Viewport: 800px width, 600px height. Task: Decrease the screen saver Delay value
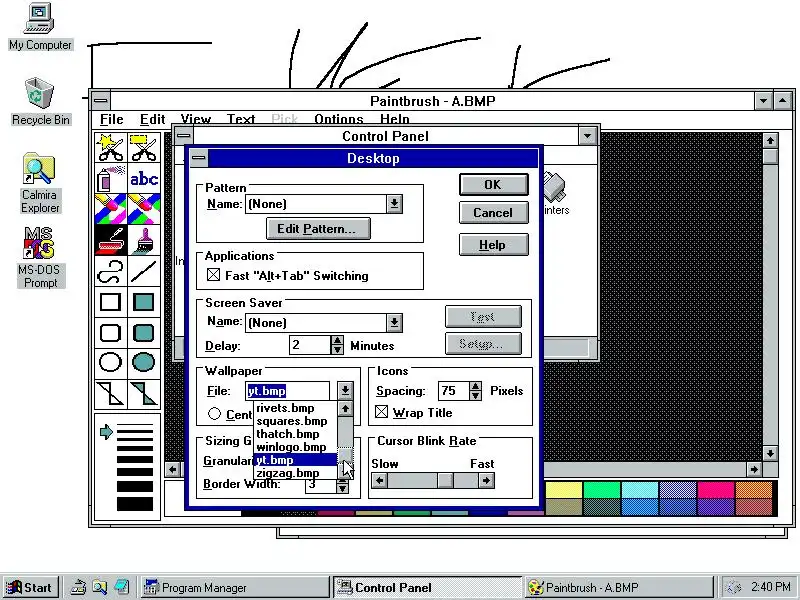pos(337,349)
